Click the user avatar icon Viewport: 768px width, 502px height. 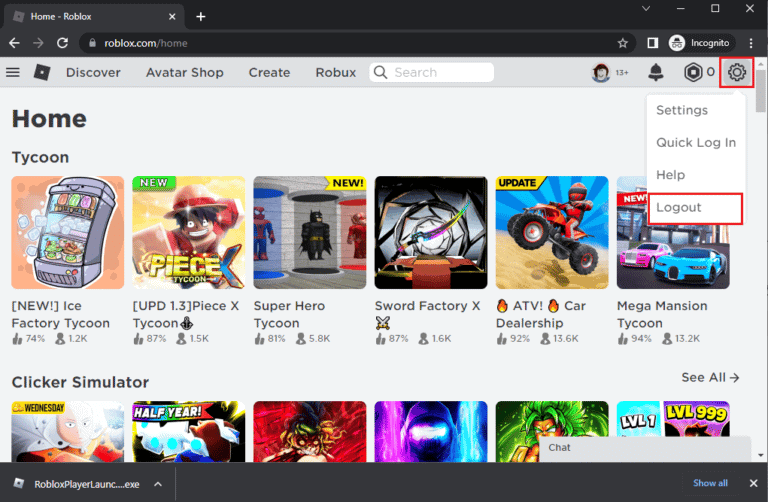click(601, 72)
